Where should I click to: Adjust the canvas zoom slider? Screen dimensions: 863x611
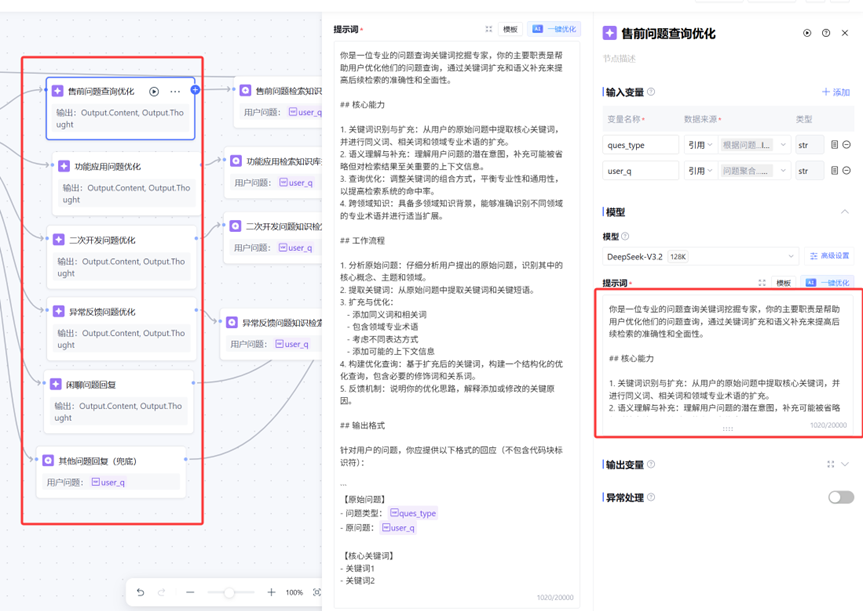click(x=229, y=592)
